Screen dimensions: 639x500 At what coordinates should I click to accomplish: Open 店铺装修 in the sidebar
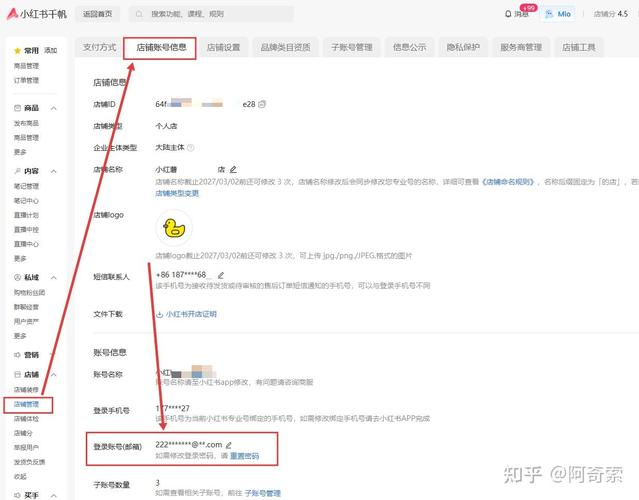click(26, 390)
